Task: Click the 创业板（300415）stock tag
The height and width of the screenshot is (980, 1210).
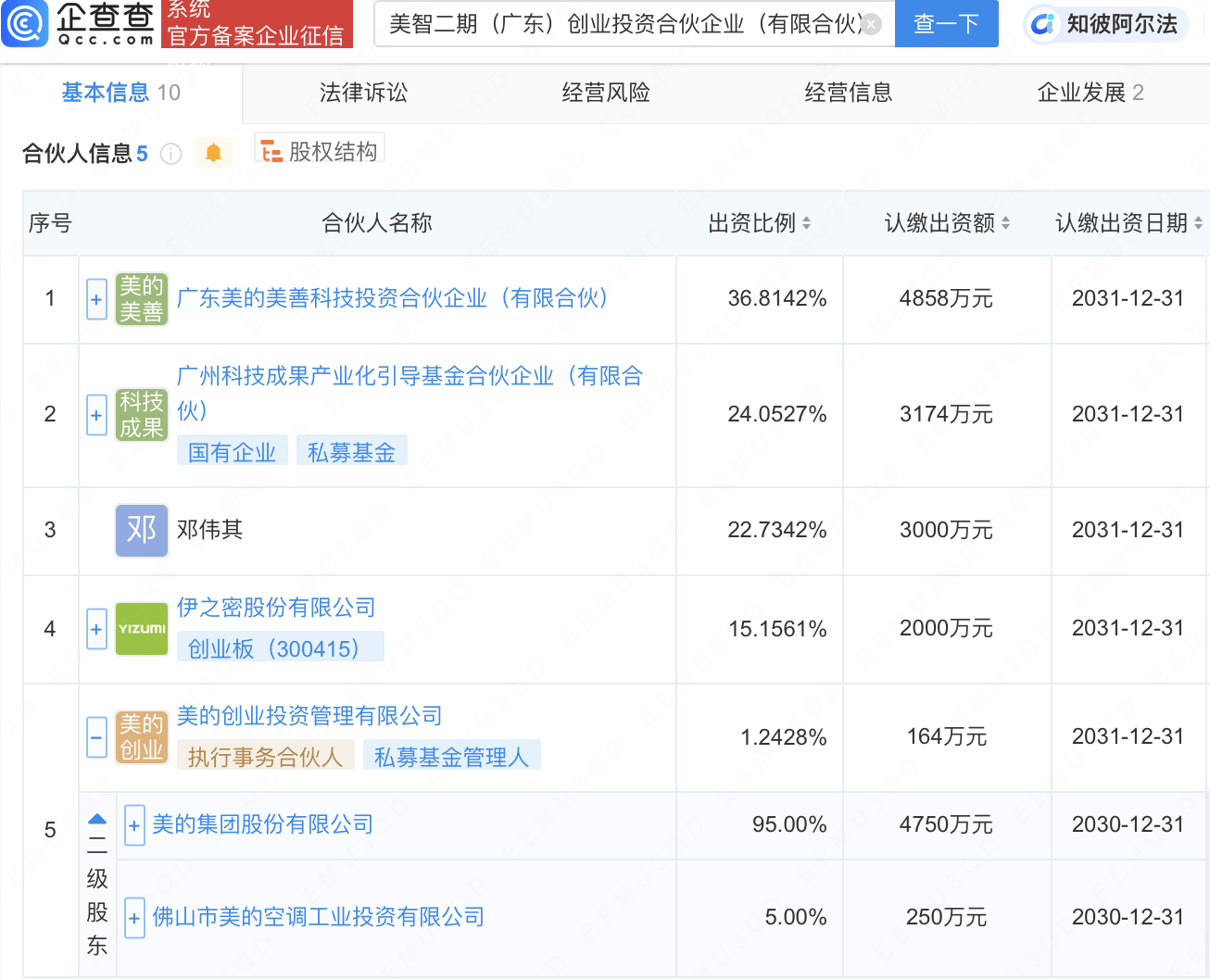Action: pyautogui.click(x=280, y=648)
